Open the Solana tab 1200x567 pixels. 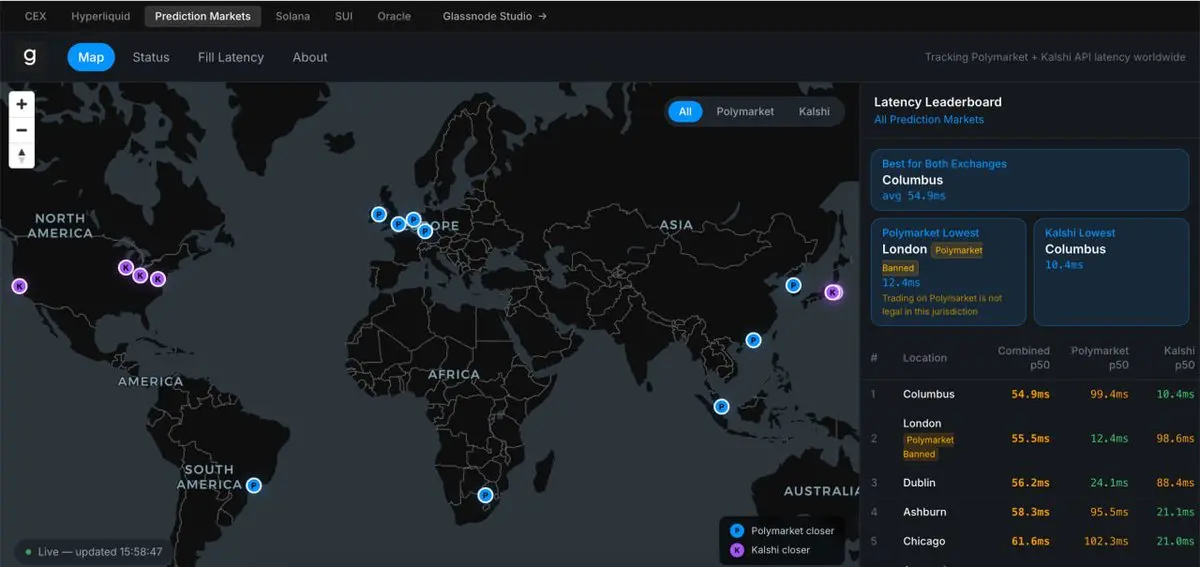pos(293,16)
